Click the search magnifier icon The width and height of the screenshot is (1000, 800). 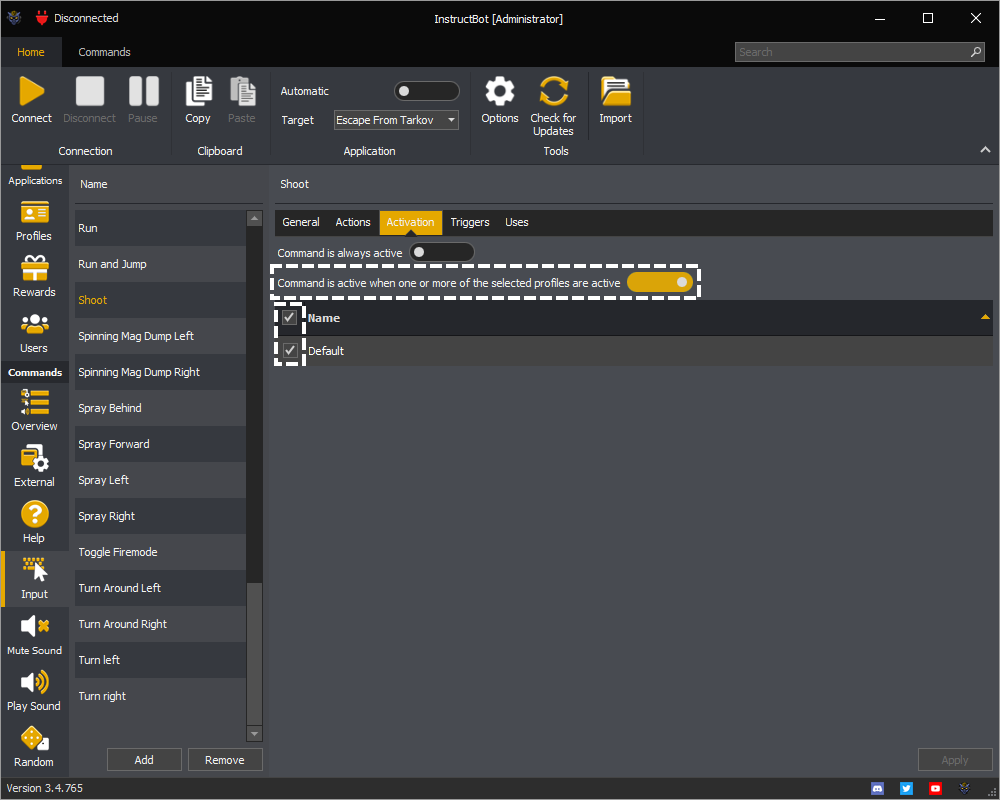[x=976, y=52]
